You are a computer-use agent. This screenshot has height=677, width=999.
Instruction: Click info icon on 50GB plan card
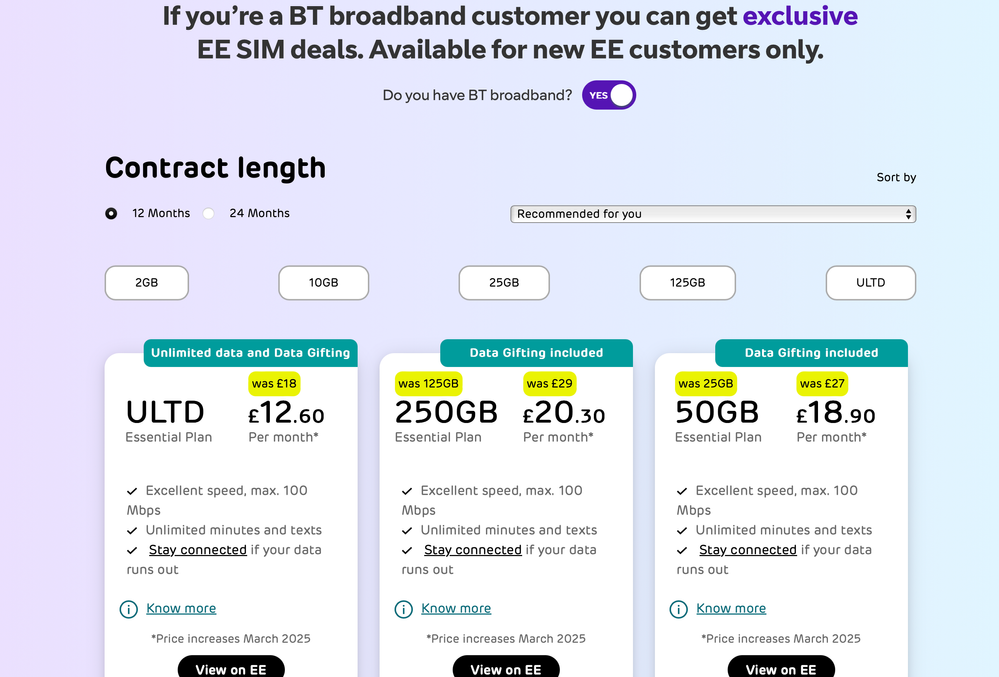pos(679,609)
